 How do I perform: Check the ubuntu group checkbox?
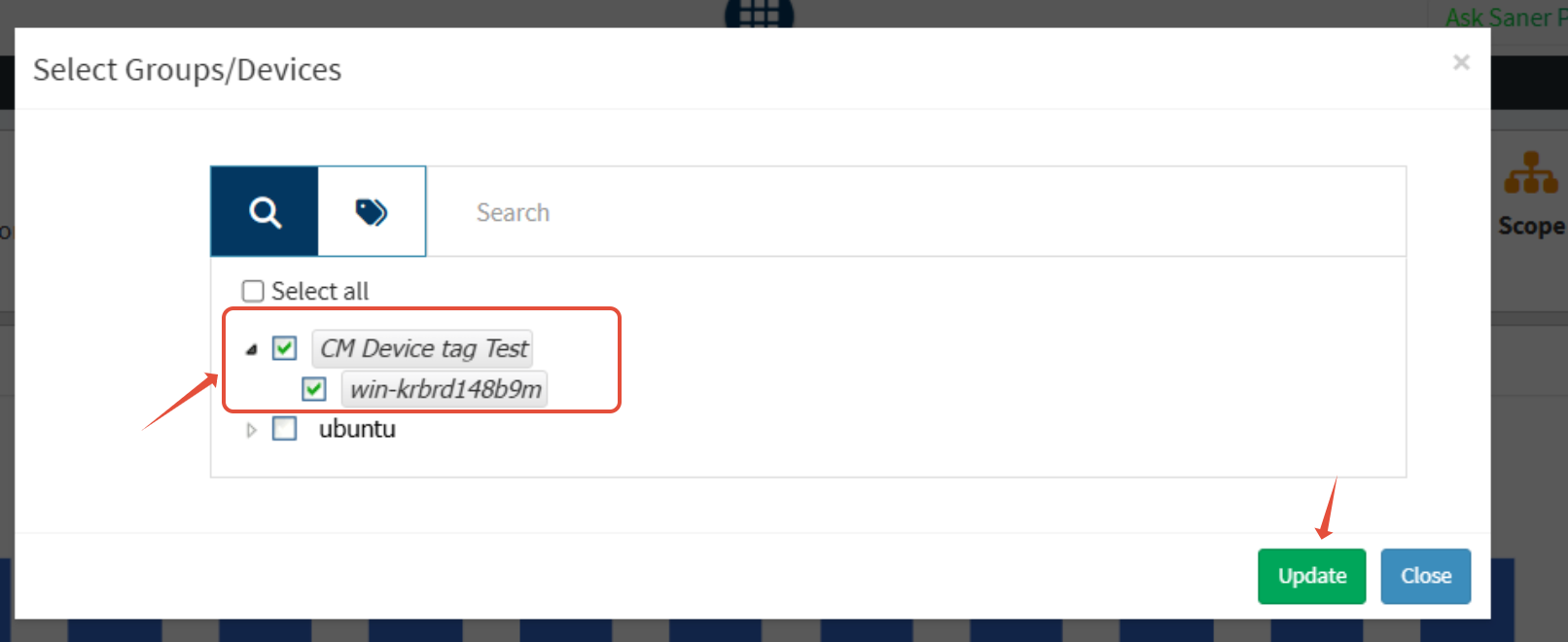tap(284, 429)
